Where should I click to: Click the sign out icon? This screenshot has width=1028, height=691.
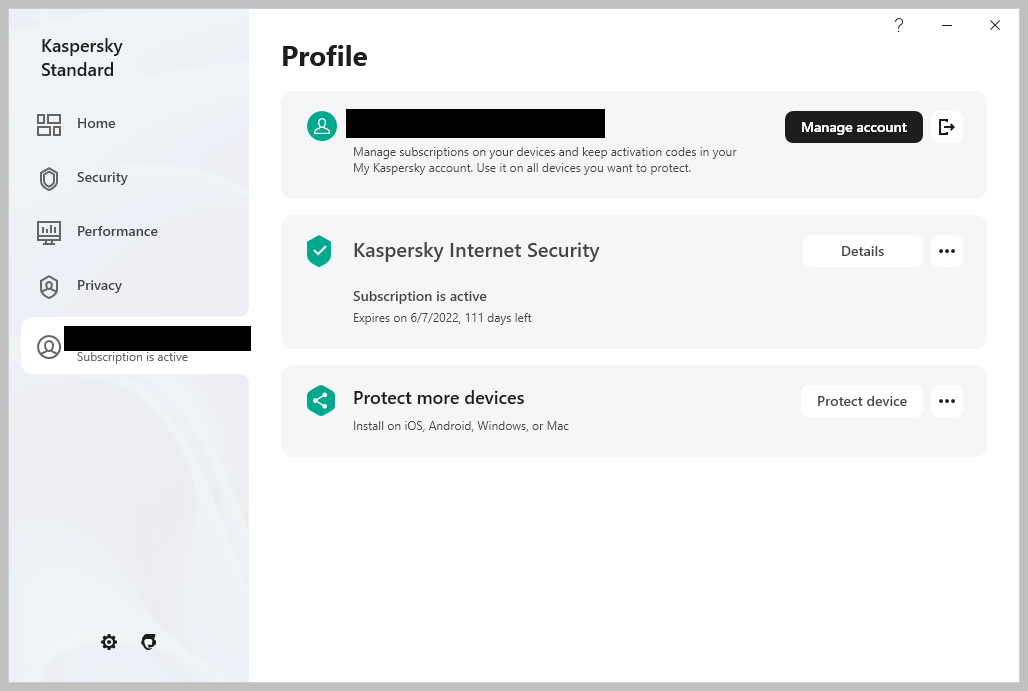(x=947, y=127)
